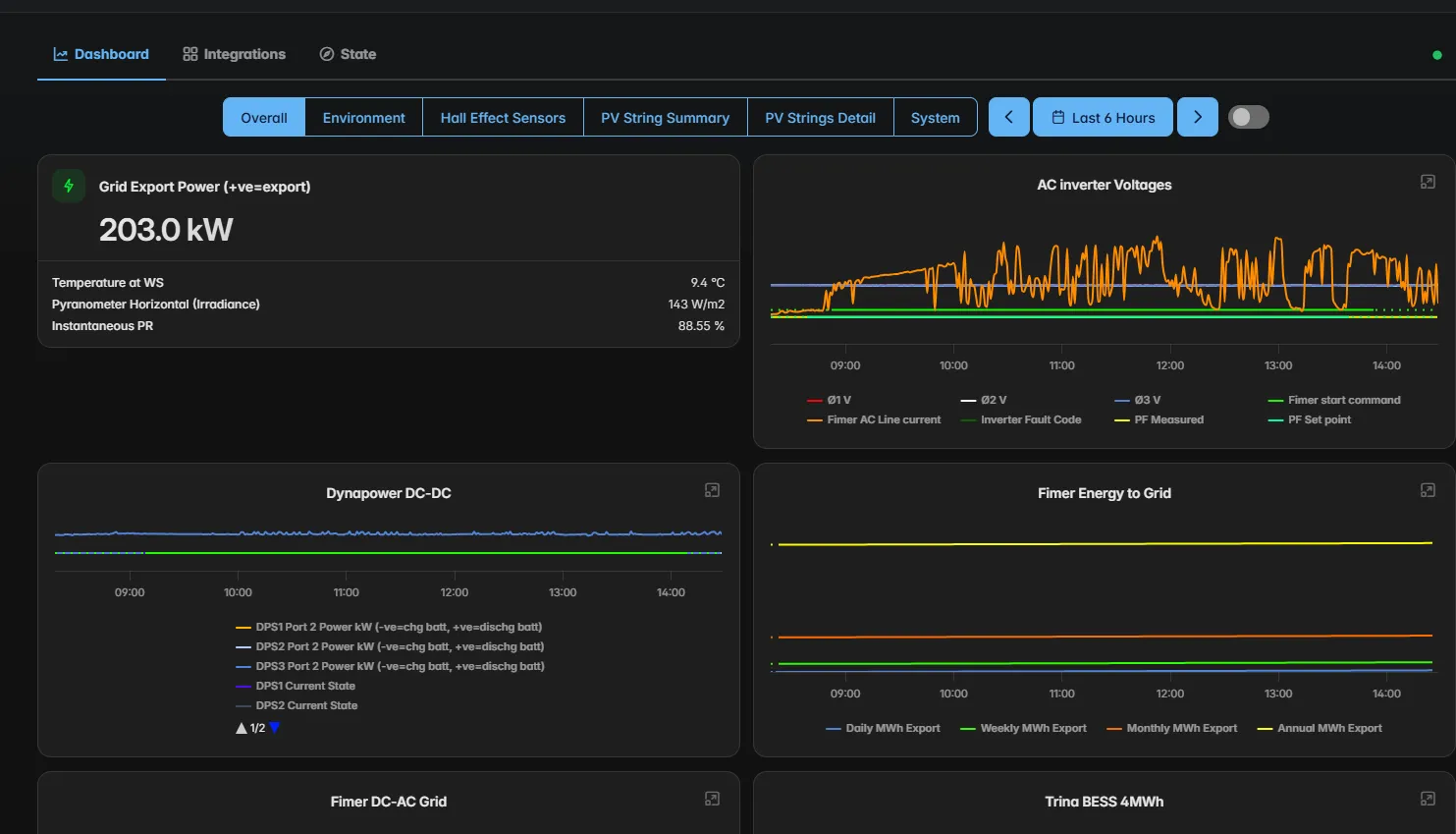Click the 9.4 °C temperature value
The width and height of the screenshot is (1456, 834).
(708, 283)
